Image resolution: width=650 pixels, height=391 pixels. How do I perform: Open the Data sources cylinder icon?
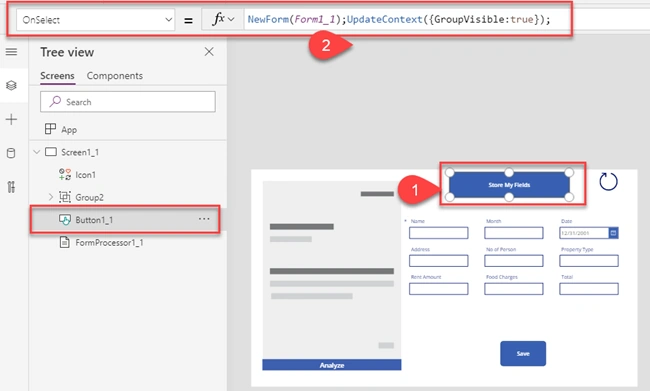pyautogui.click(x=12, y=153)
